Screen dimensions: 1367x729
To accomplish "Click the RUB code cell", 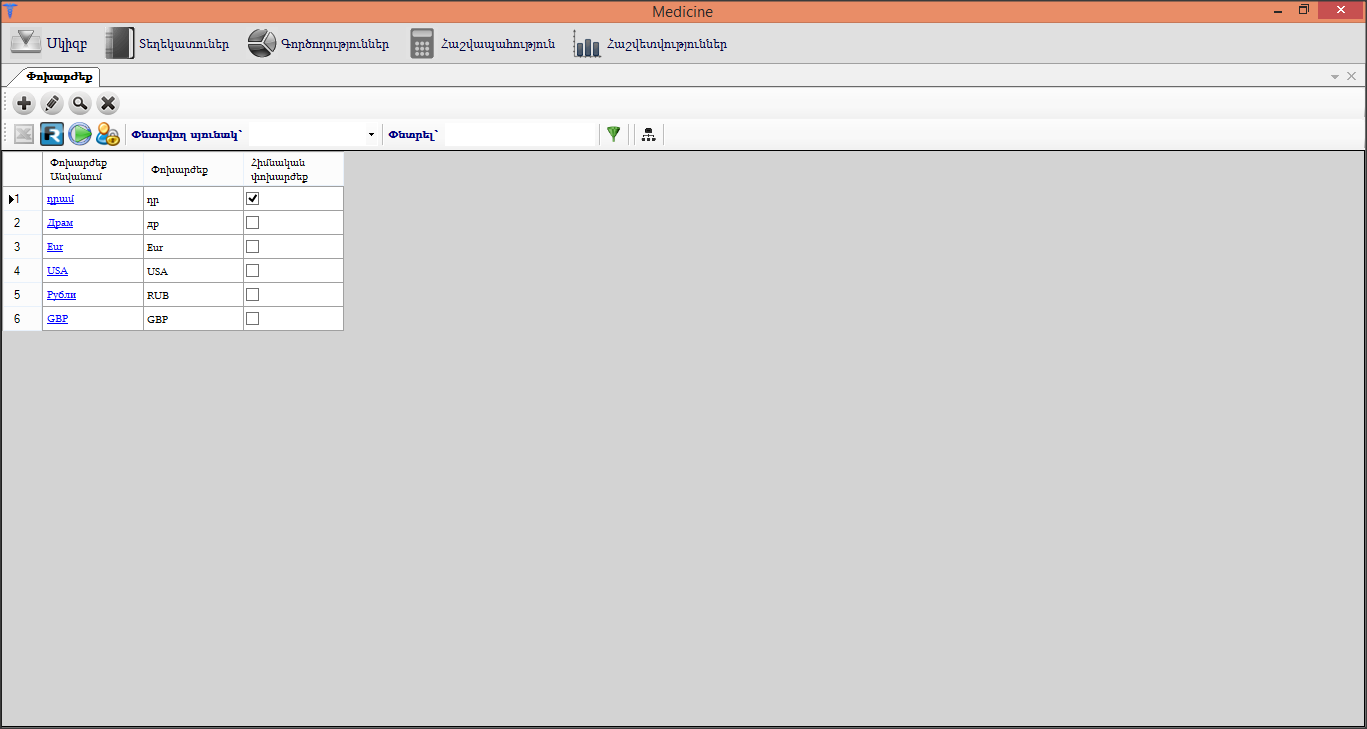I will coord(194,295).
